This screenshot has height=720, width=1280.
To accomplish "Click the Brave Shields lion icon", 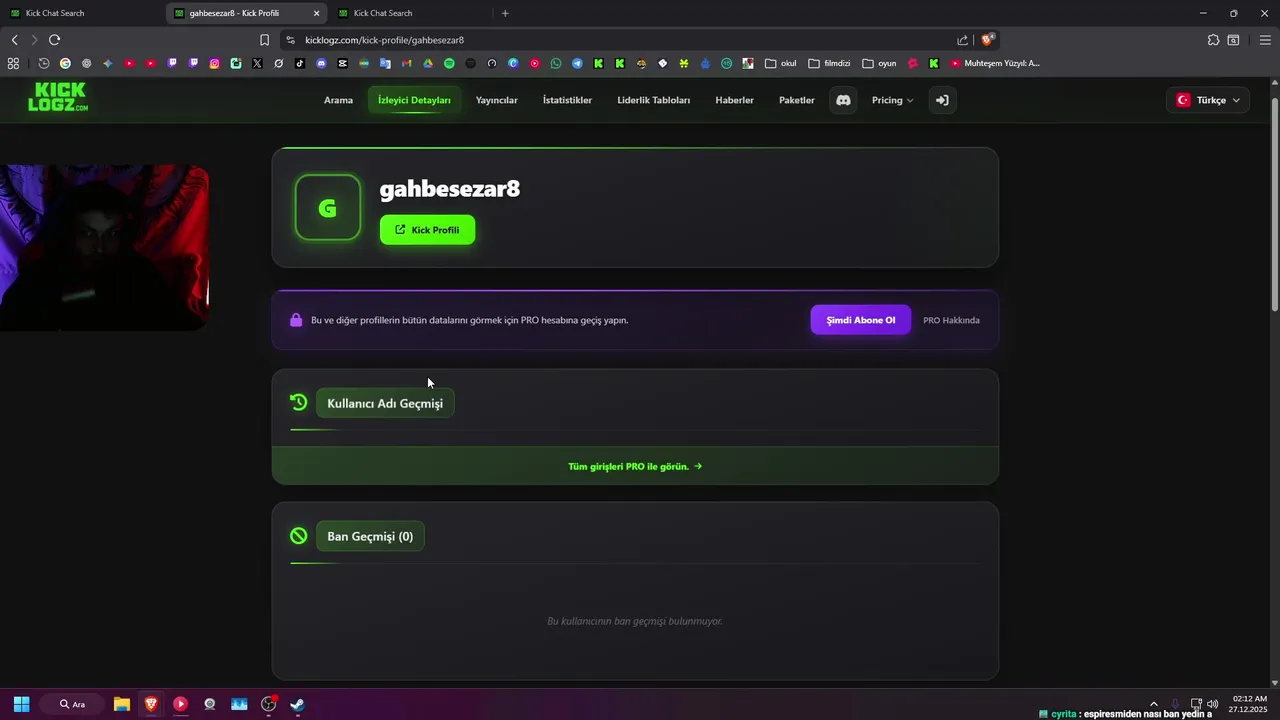I will 987,40.
